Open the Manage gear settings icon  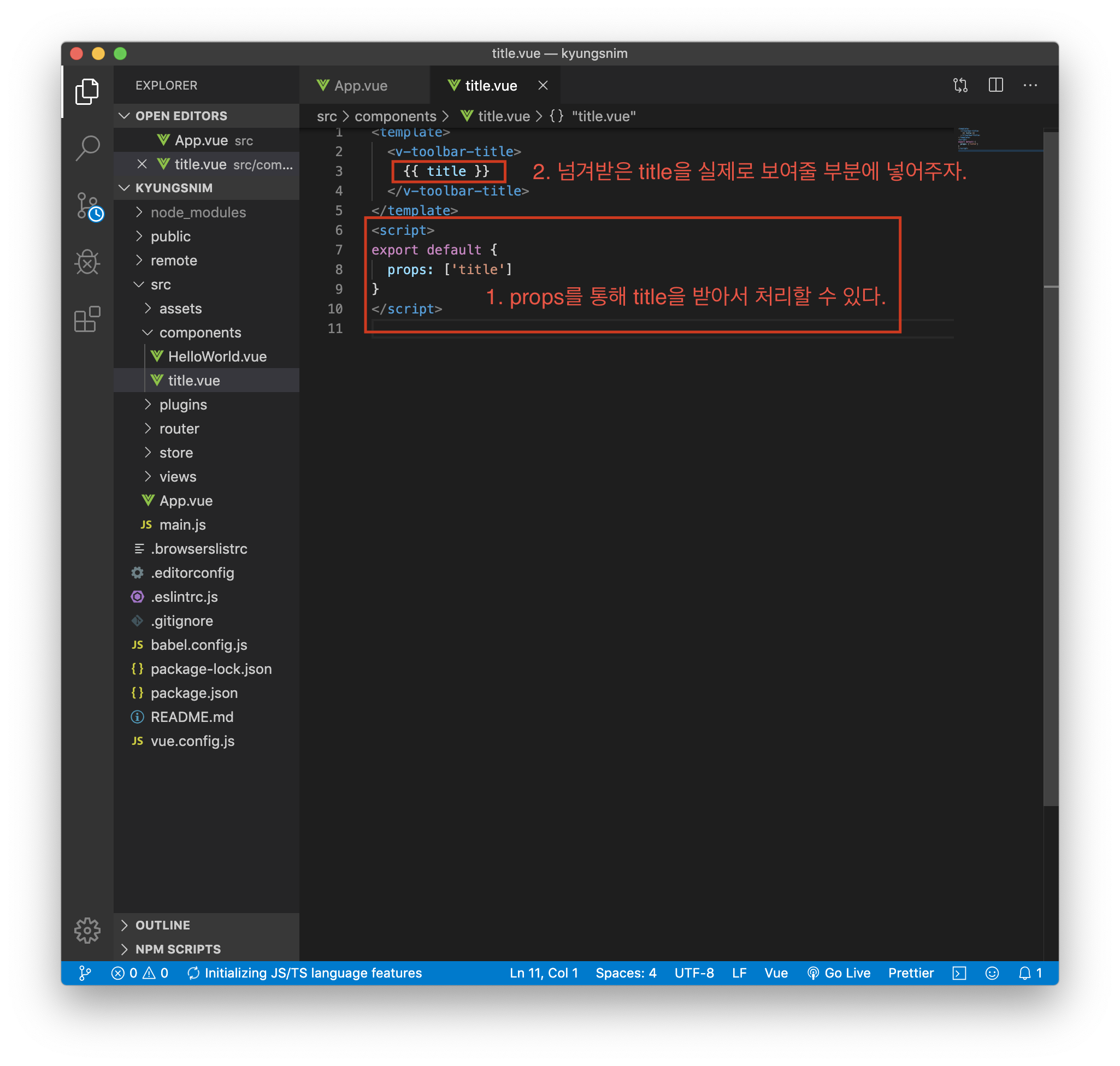(x=87, y=930)
